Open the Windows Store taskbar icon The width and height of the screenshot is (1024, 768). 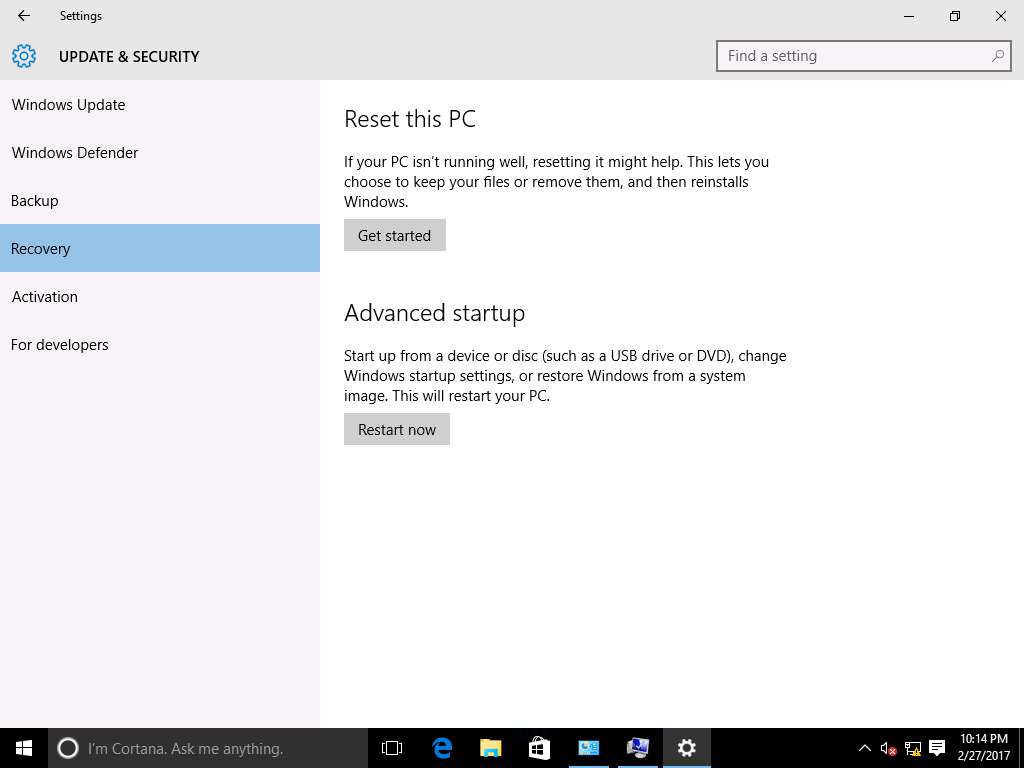[539, 748]
